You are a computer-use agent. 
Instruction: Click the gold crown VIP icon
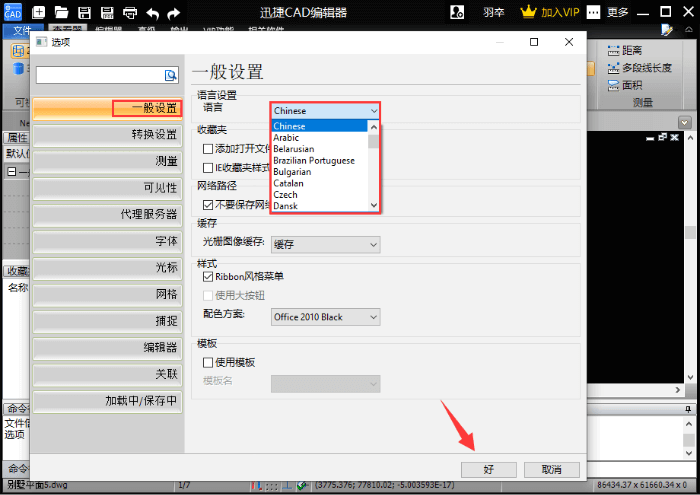tap(528, 12)
